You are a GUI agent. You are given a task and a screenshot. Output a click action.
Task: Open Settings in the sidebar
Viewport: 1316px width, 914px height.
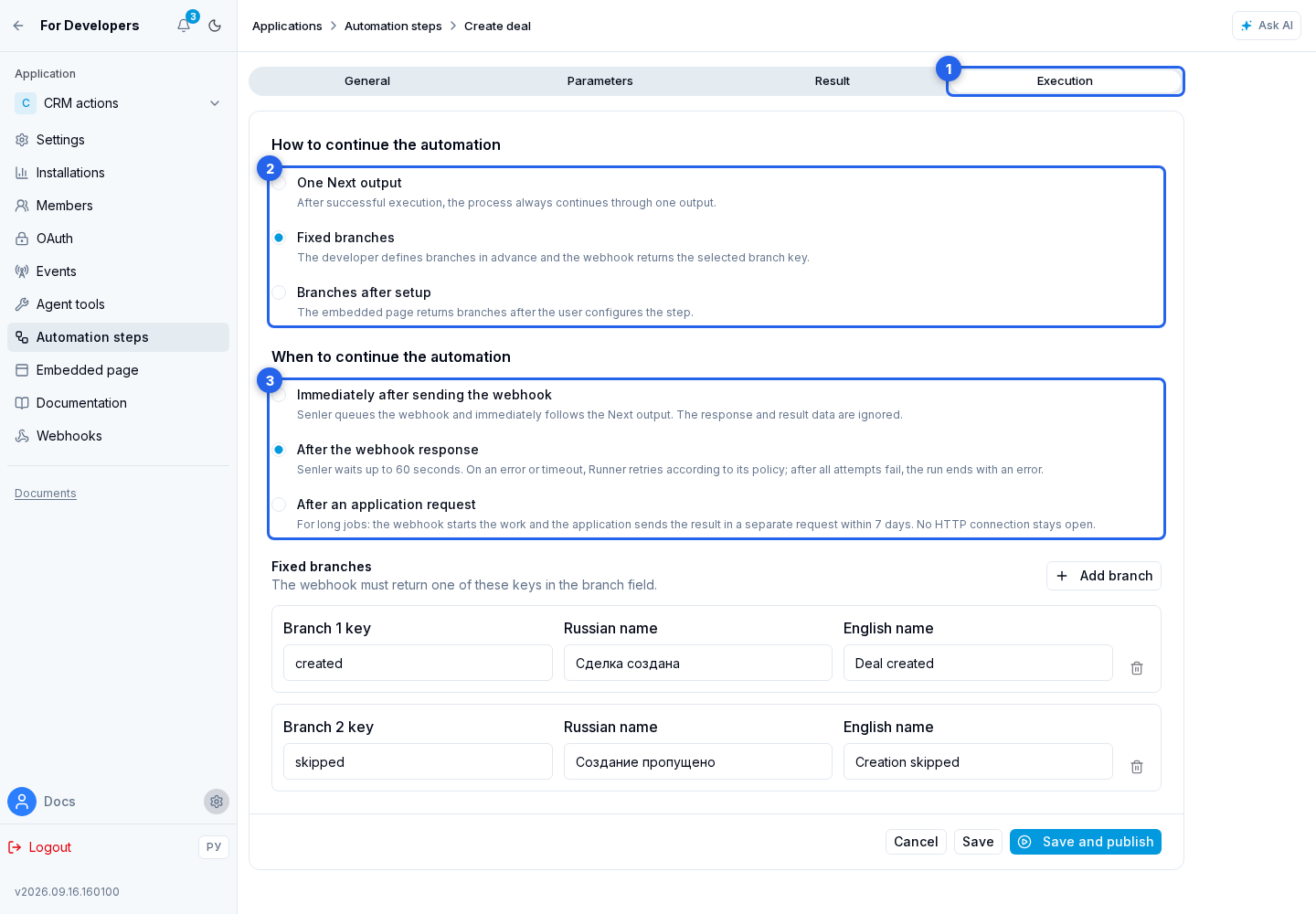click(118, 140)
